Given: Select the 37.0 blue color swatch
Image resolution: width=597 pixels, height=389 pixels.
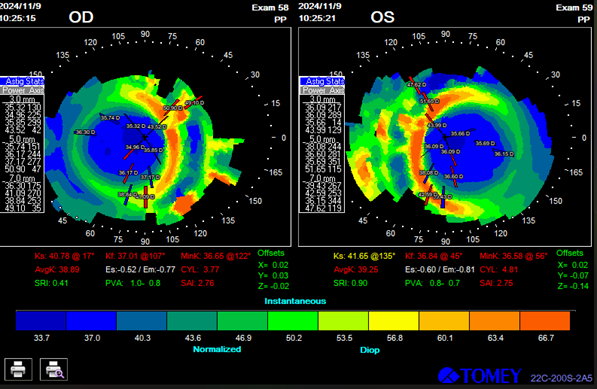Looking at the screenshot, I should click(91, 320).
